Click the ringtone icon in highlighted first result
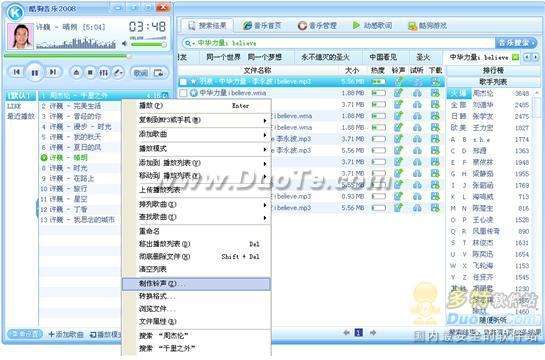This screenshot has height=360, width=545. click(398, 82)
